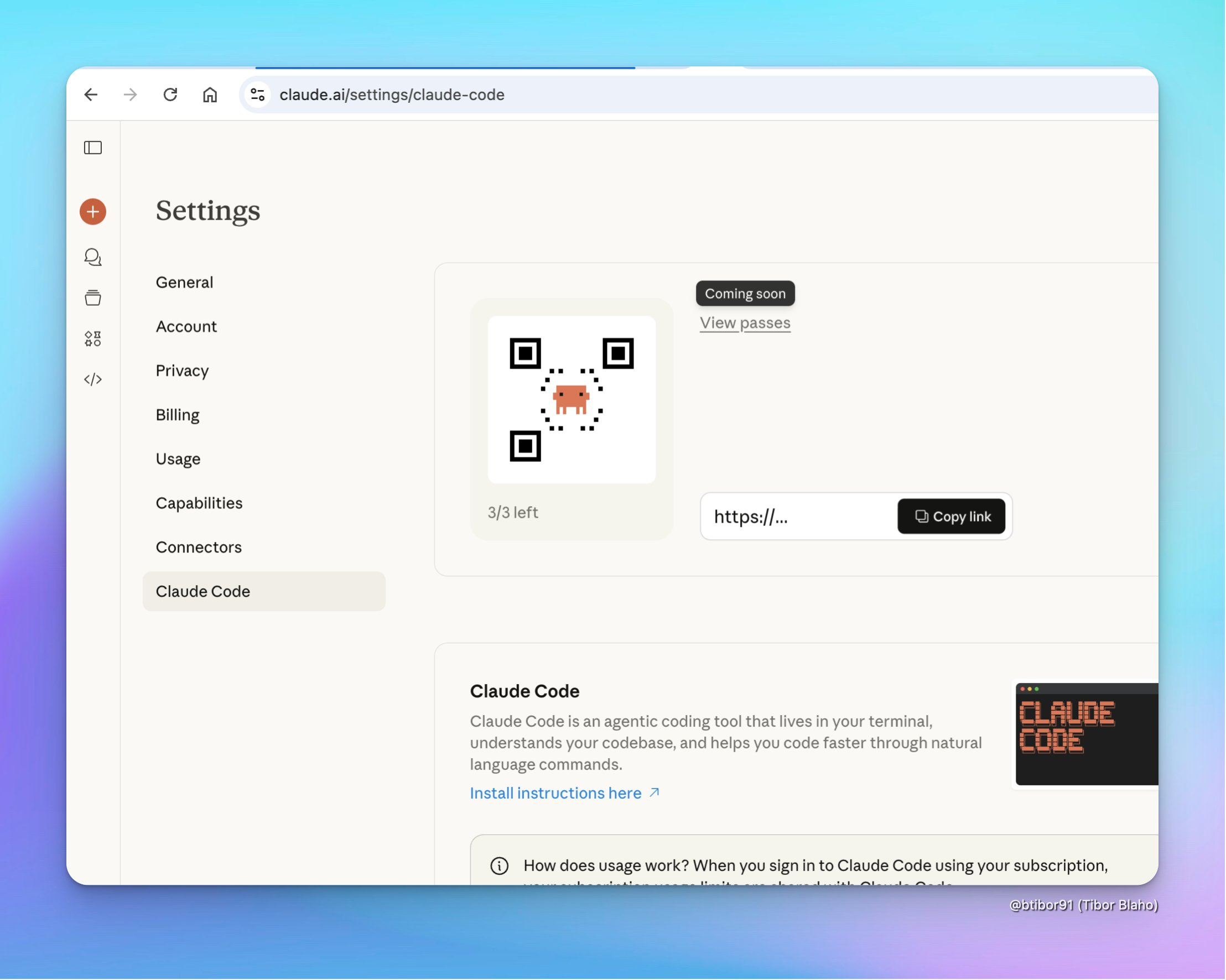Go back to the previous browser page

(91, 95)
